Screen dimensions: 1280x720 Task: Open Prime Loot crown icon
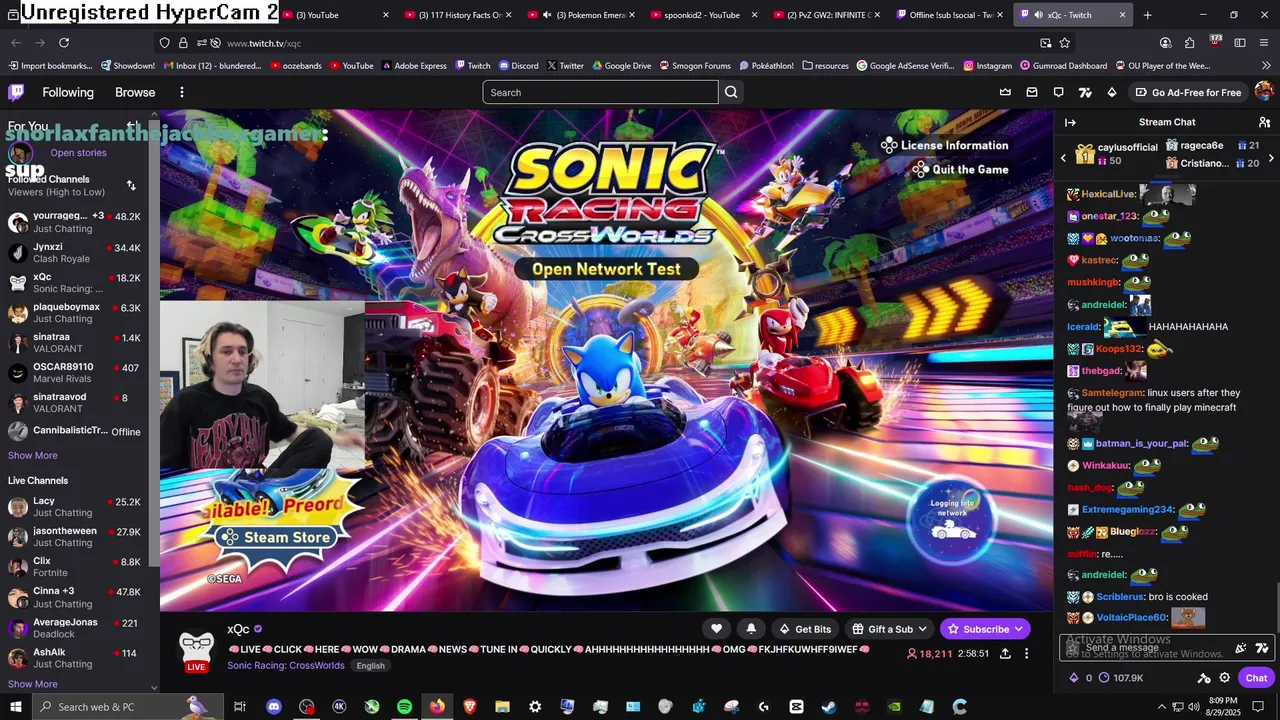point(1005,92)
